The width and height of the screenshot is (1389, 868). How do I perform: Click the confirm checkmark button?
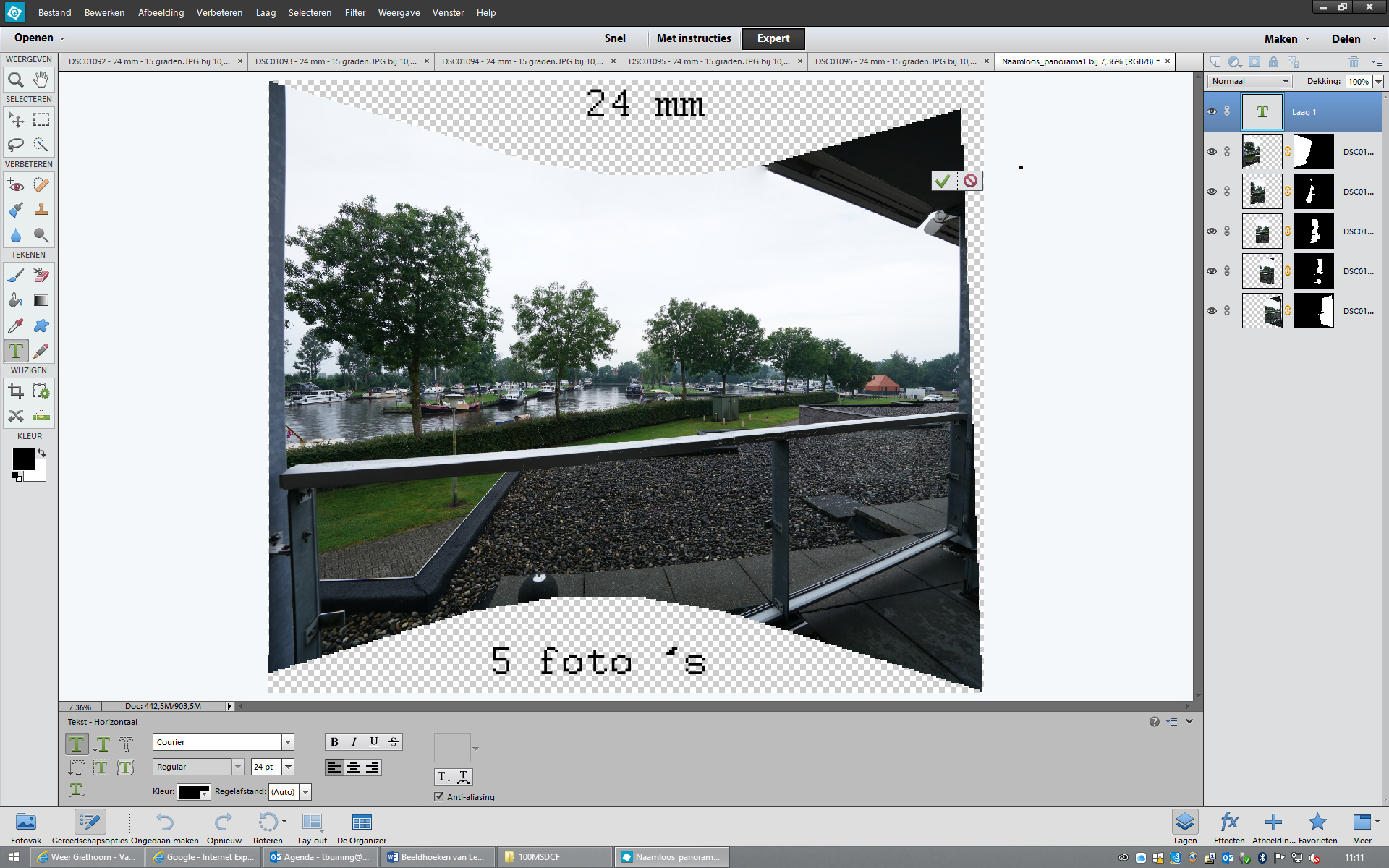[943, 180]
